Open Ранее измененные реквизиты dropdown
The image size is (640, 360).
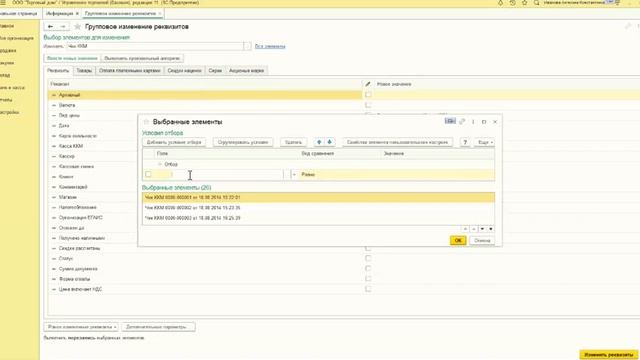click(x=81, y=327)
